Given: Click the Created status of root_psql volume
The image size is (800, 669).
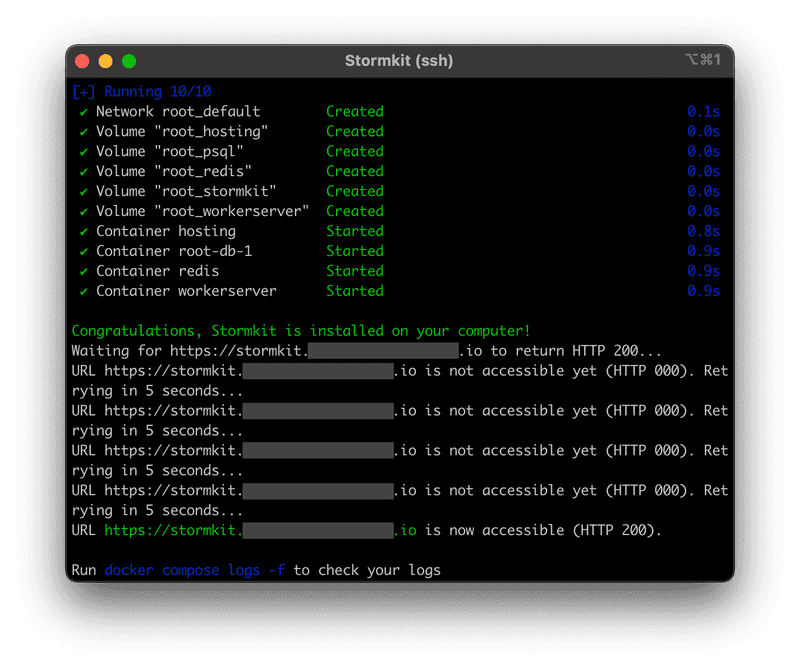Looking at the screenshot, I should (355, 152).
